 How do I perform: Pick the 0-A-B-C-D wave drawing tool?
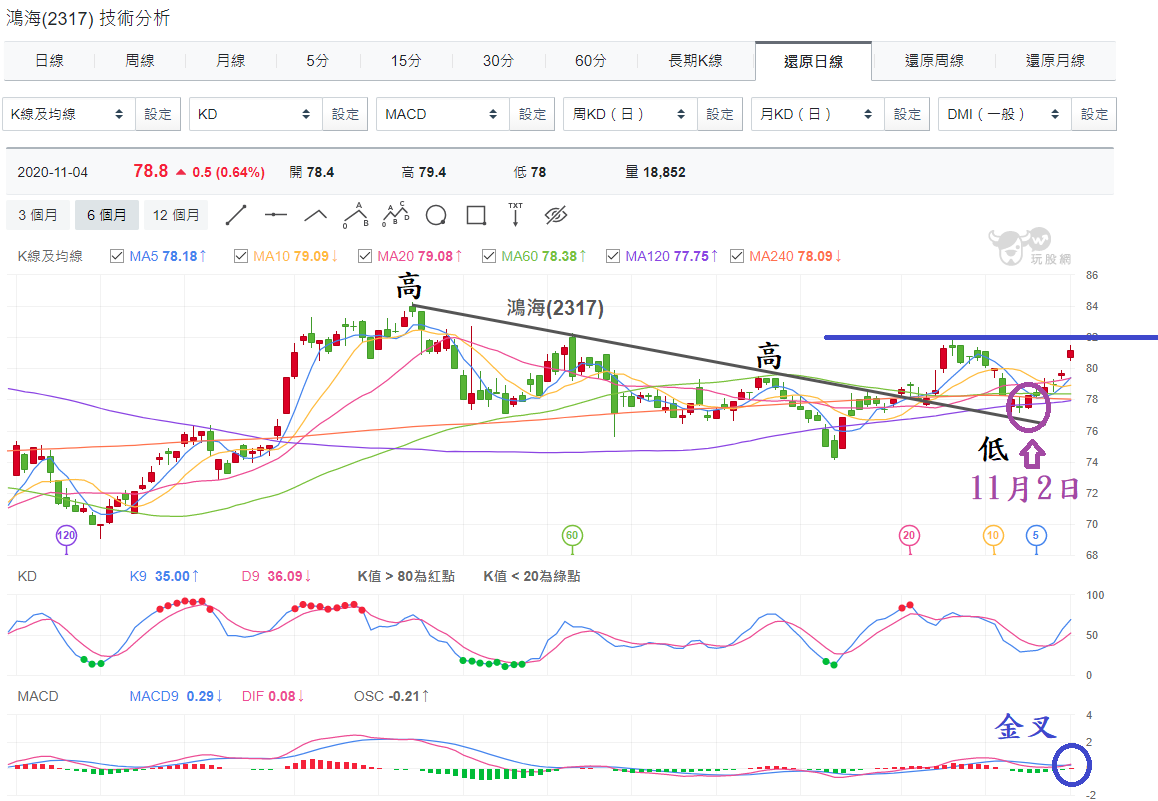tap(396, 215)
